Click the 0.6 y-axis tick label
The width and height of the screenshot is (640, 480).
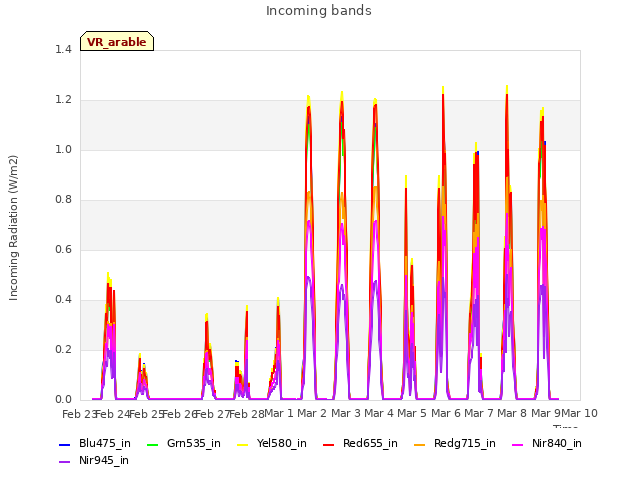(63, 249)
